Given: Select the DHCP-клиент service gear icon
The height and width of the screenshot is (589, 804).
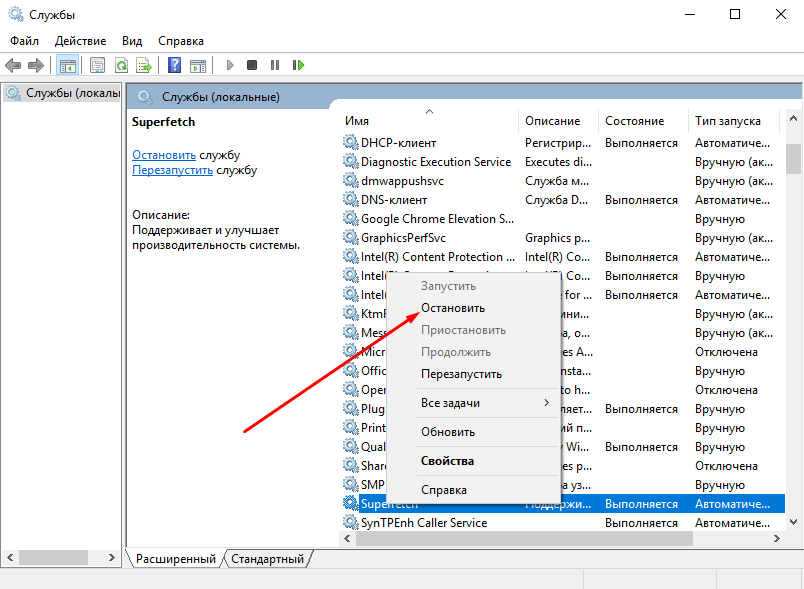Looking at the screenshot, I should click(x=351, y=142).
